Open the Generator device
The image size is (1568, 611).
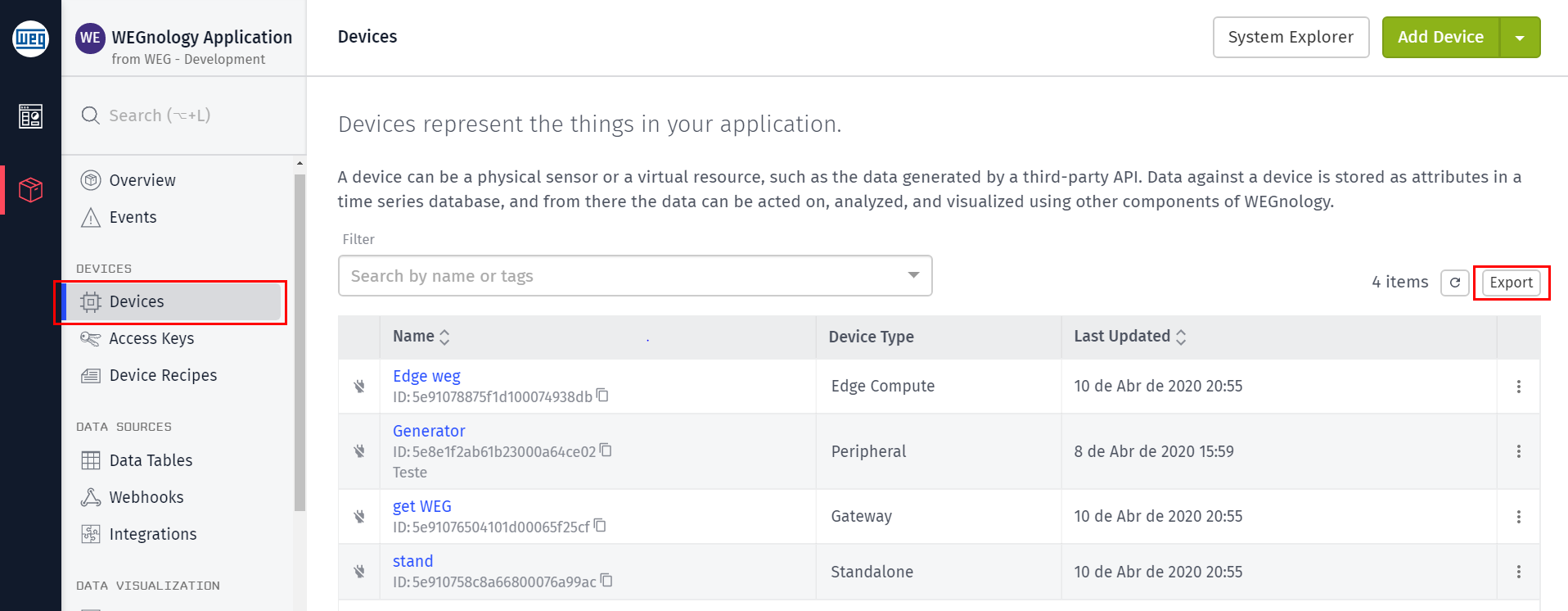point(429,431)
